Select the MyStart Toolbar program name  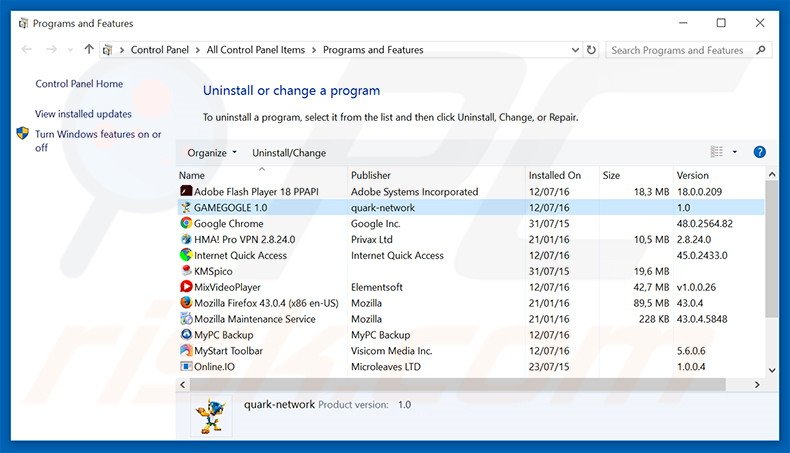point(228,351)
